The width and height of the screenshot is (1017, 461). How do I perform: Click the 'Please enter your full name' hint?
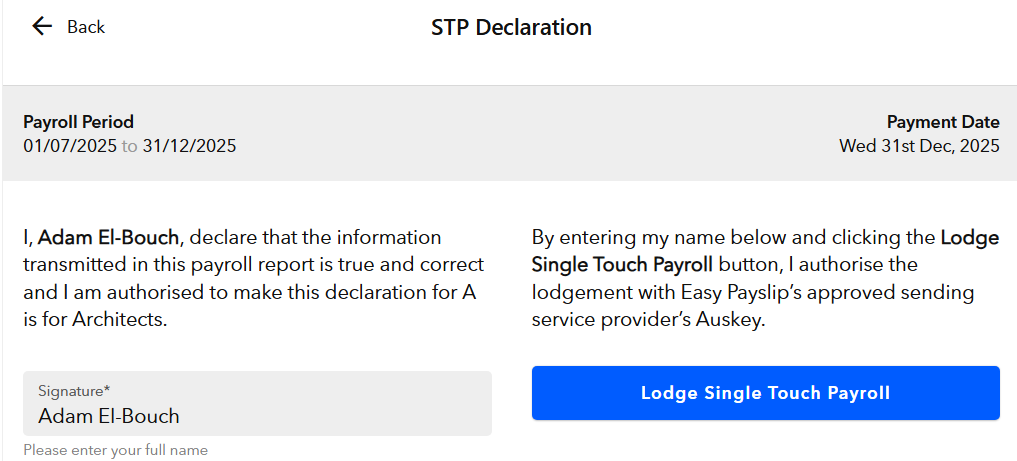[x=115, y=450]
